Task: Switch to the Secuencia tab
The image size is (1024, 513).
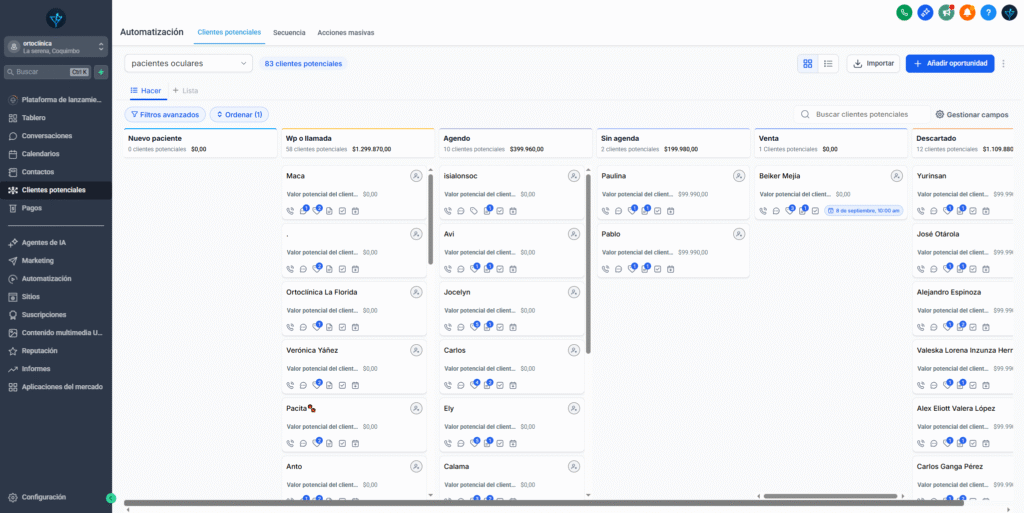Action: (x=289, y=32)
